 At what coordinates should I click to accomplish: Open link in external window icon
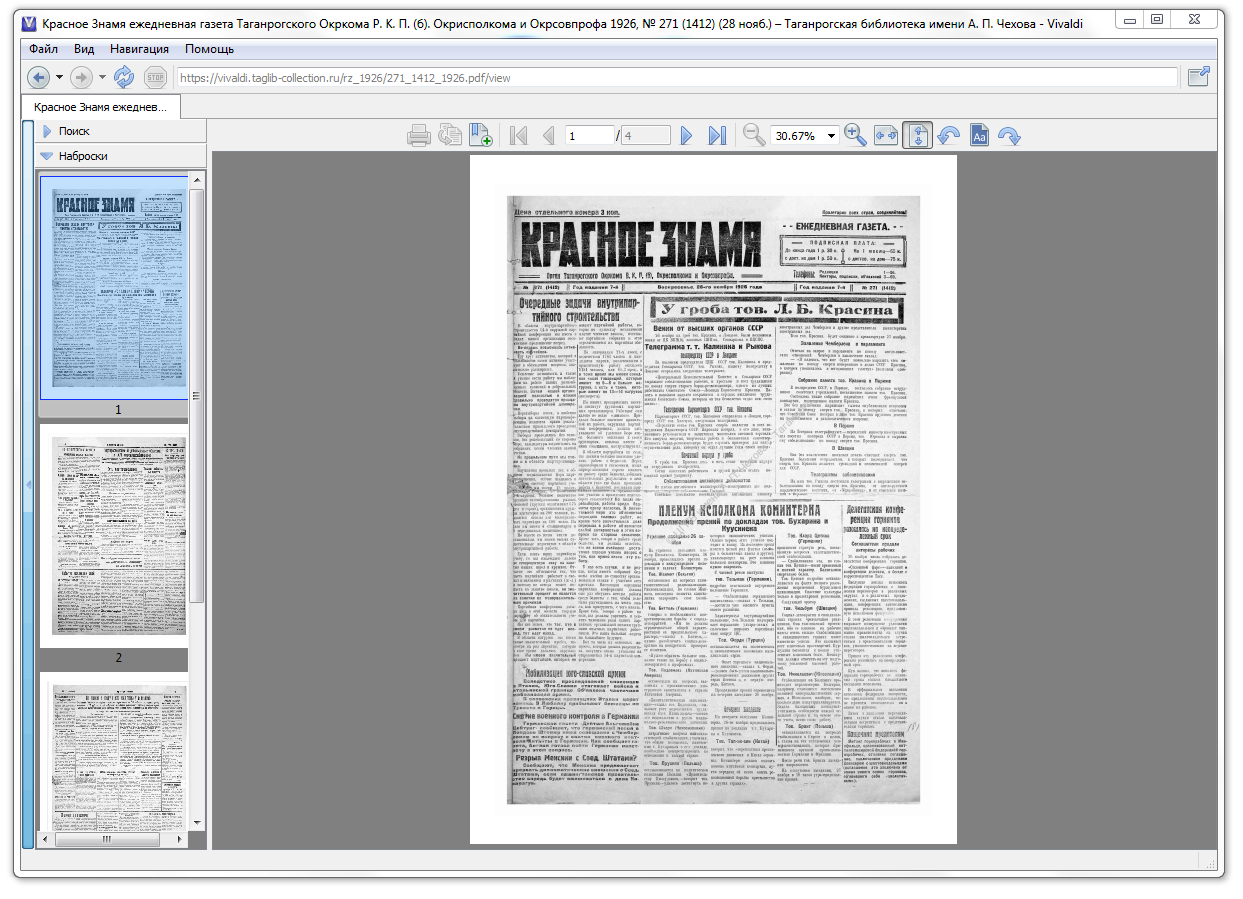[x=1198, y=77]
